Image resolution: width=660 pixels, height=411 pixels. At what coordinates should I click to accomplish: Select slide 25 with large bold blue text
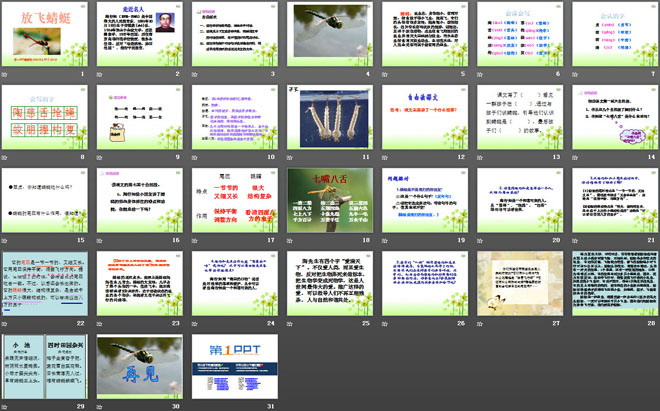tap(329, 287)
